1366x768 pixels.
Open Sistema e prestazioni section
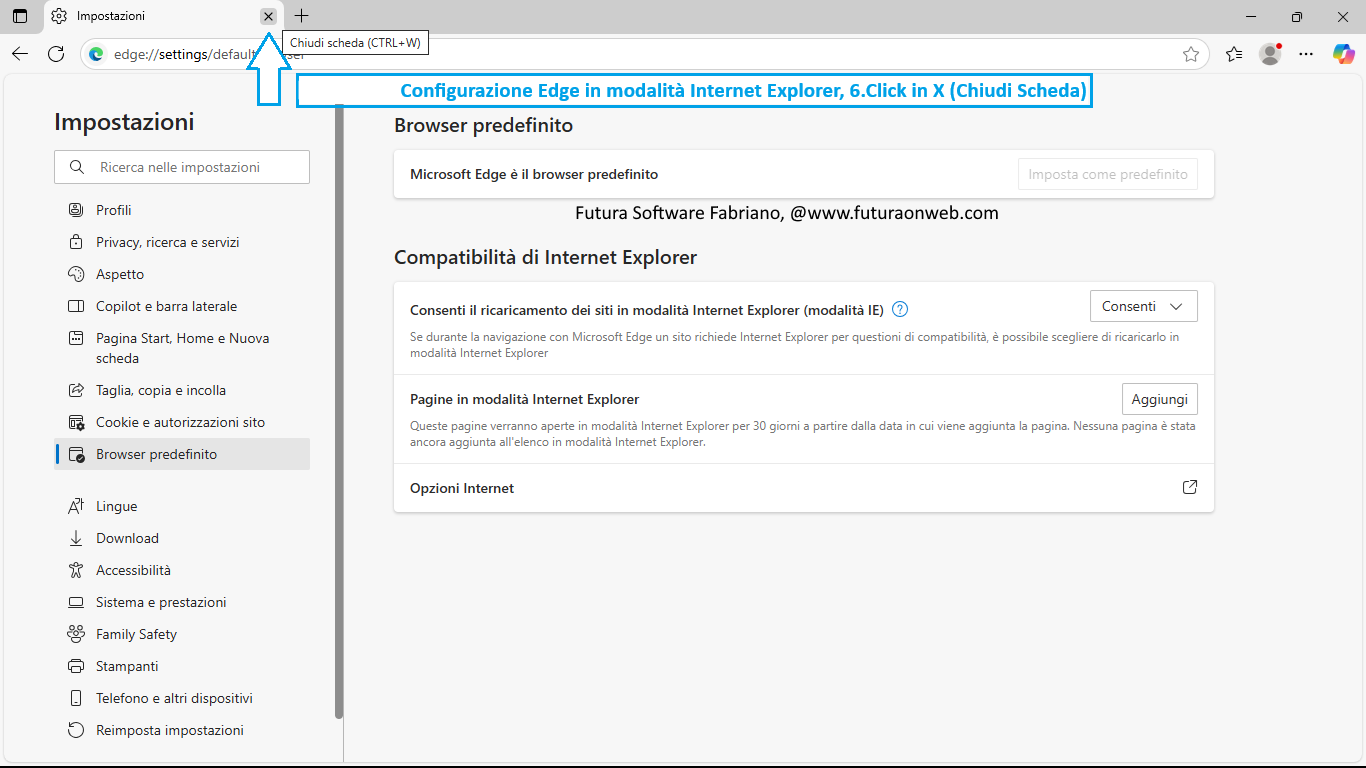tap(182, 602)
